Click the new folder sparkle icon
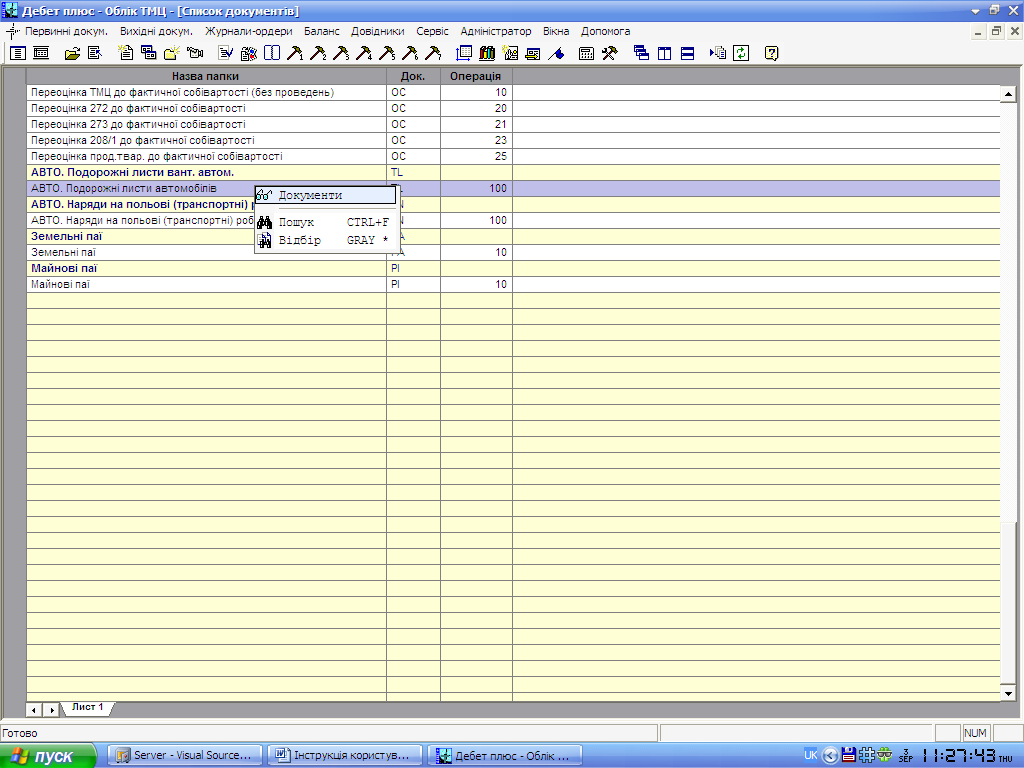1024x768 pixels. coord(172,54)
